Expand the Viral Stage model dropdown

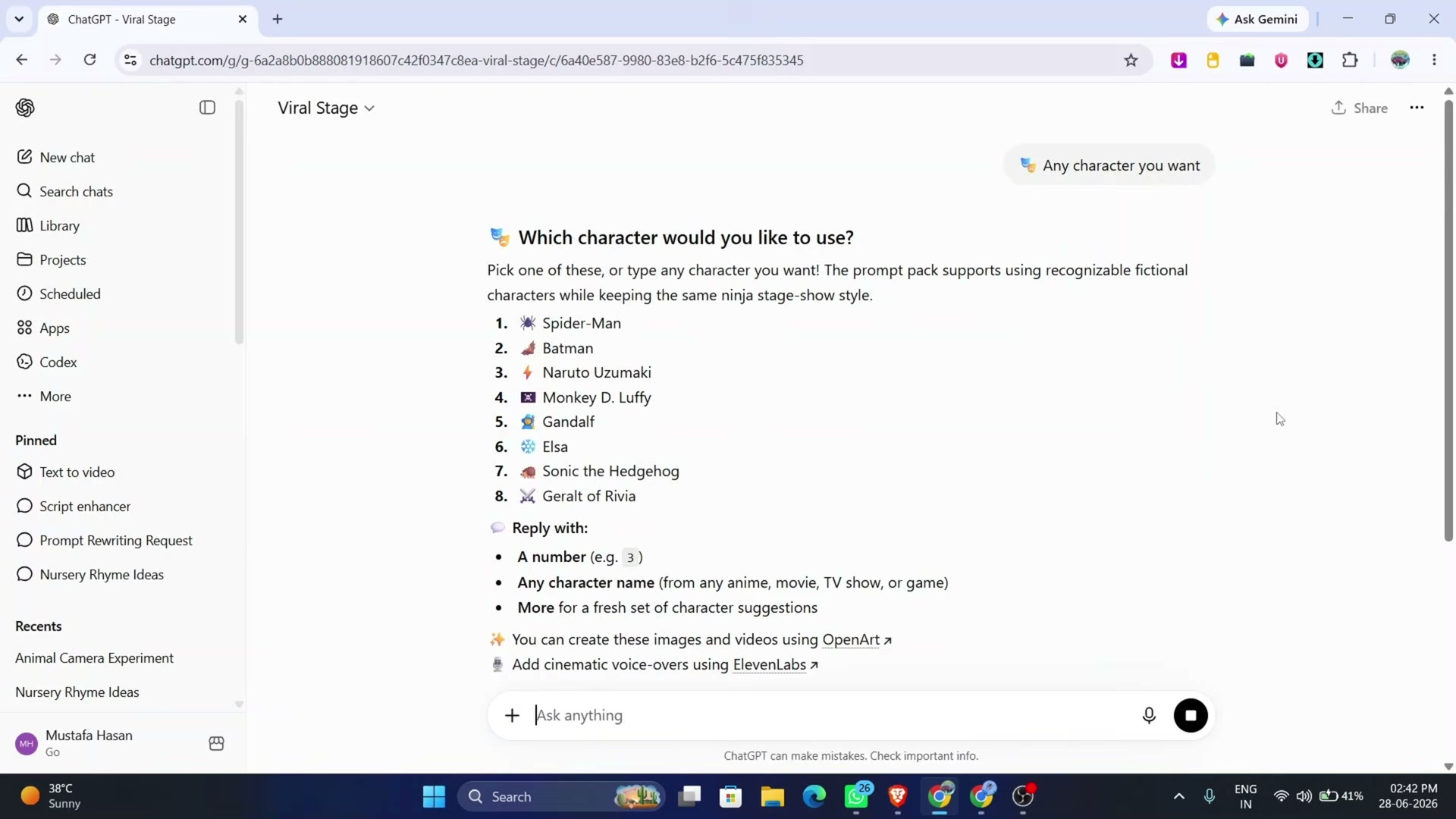326,108
